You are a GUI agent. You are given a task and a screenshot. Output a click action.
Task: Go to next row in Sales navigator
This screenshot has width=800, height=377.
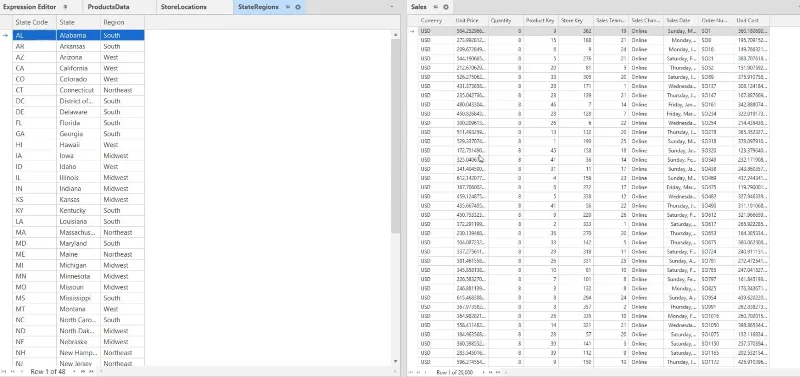(x=483, y=372)
